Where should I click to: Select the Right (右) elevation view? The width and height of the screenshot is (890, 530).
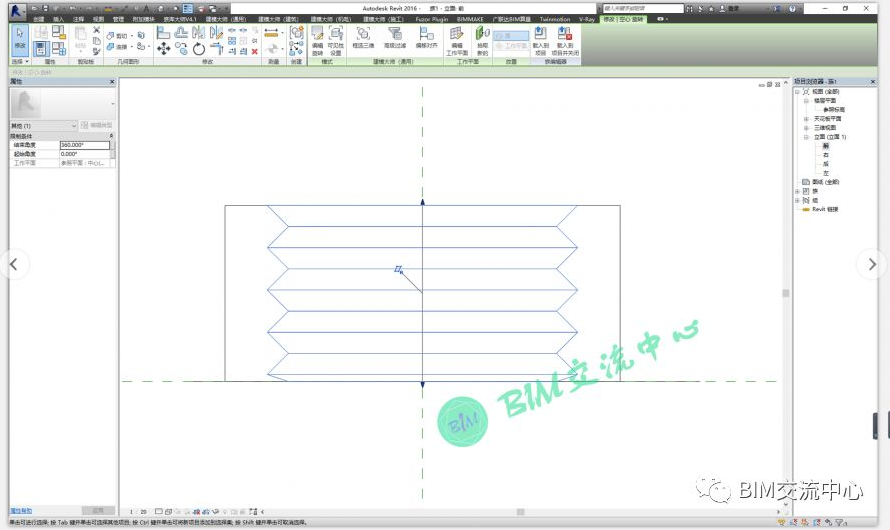[x=825, y=155]
